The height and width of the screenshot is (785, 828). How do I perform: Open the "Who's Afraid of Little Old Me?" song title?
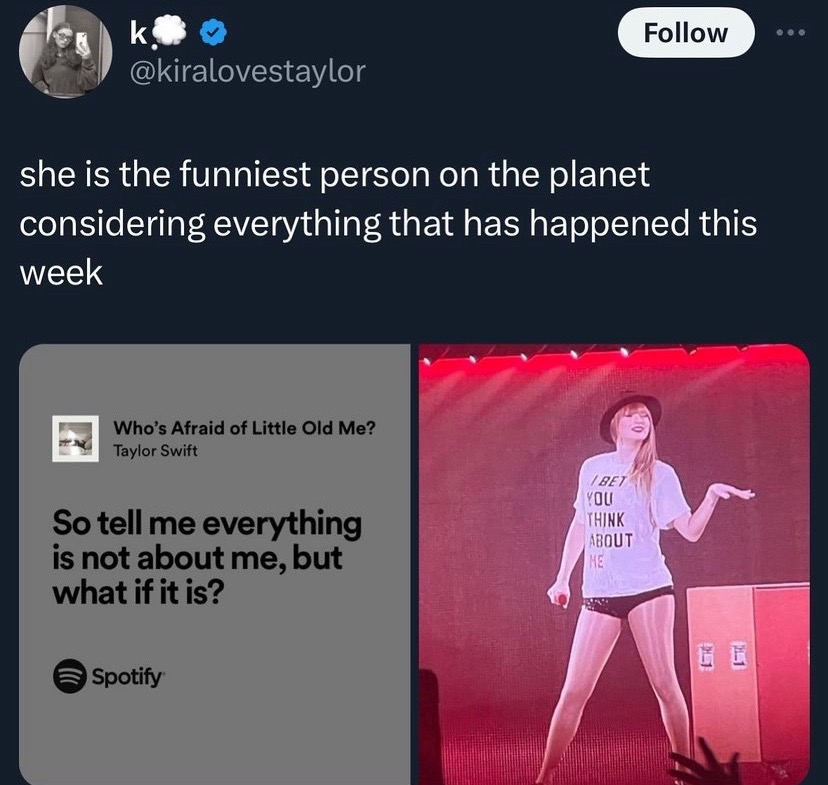coord(245,429)
